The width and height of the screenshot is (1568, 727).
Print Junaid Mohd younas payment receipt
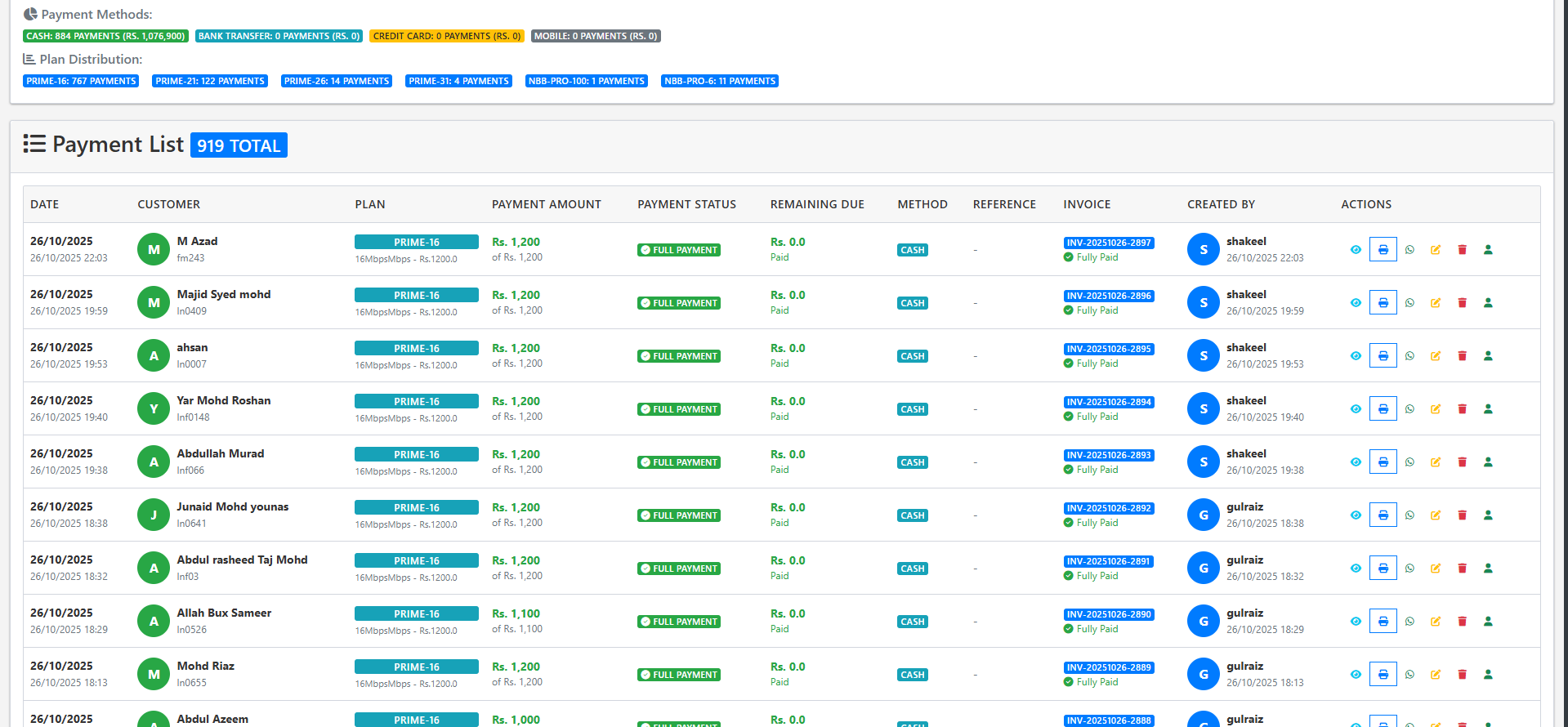tap(1383, 515)
